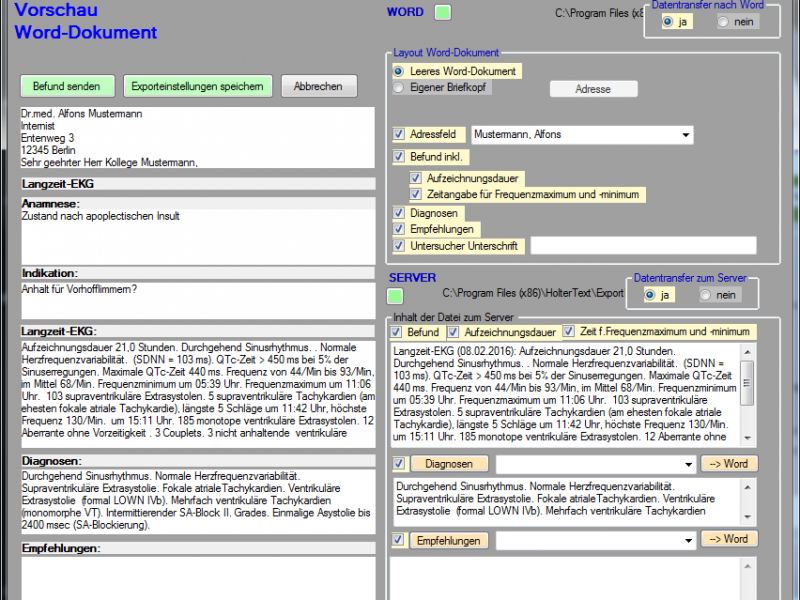Viewport: 800px width, 600px height.
Task: Click the server Diagnosen button
Action: point(449,464)
